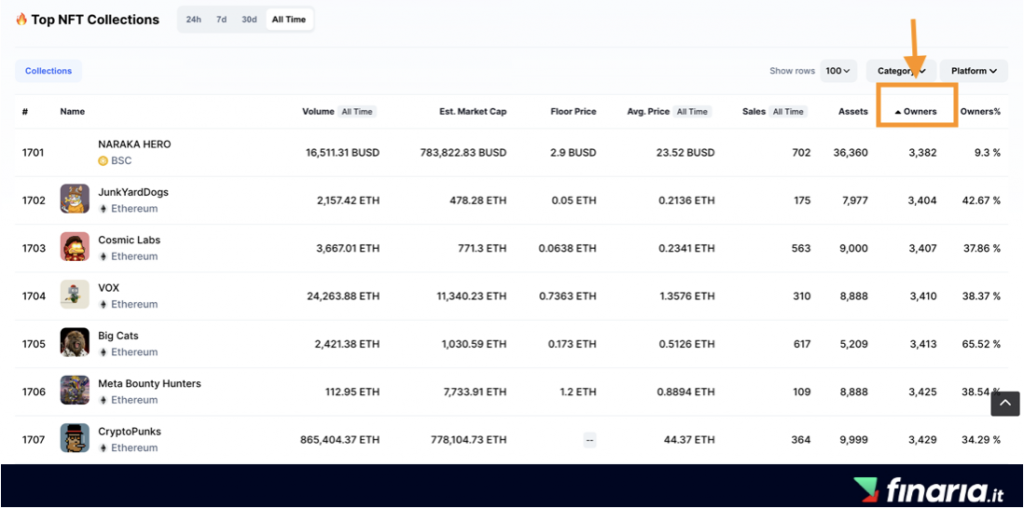Open the Volume All Time period selector
This screenshot has height=509, width=1024.
357,112
